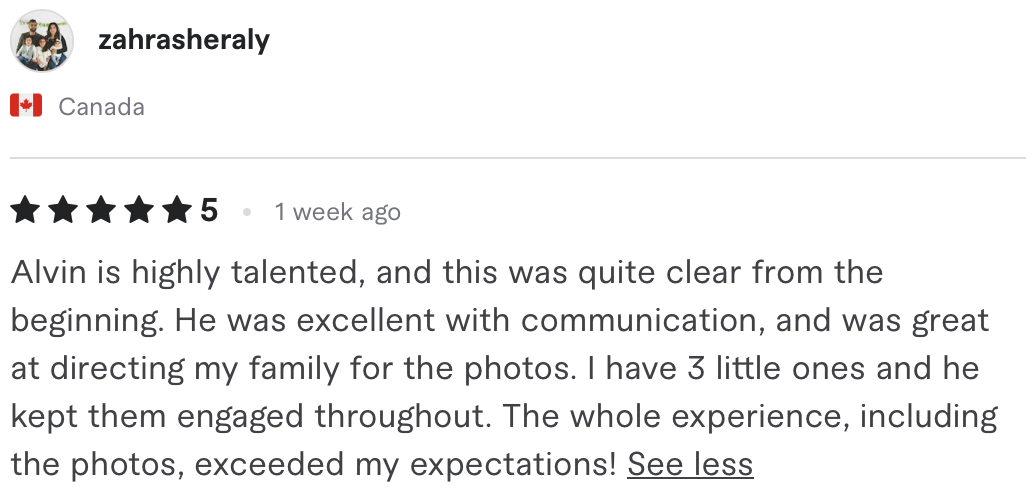Select the Canada country label
Screen dimensions: 1030x494
point(101,106)
